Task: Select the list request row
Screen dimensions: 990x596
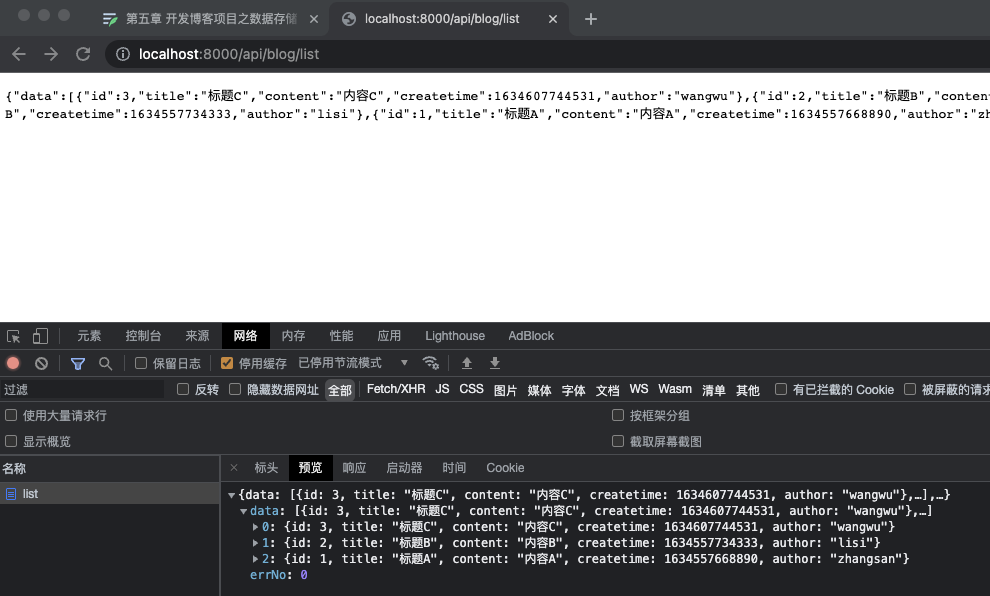Action: 110,494
